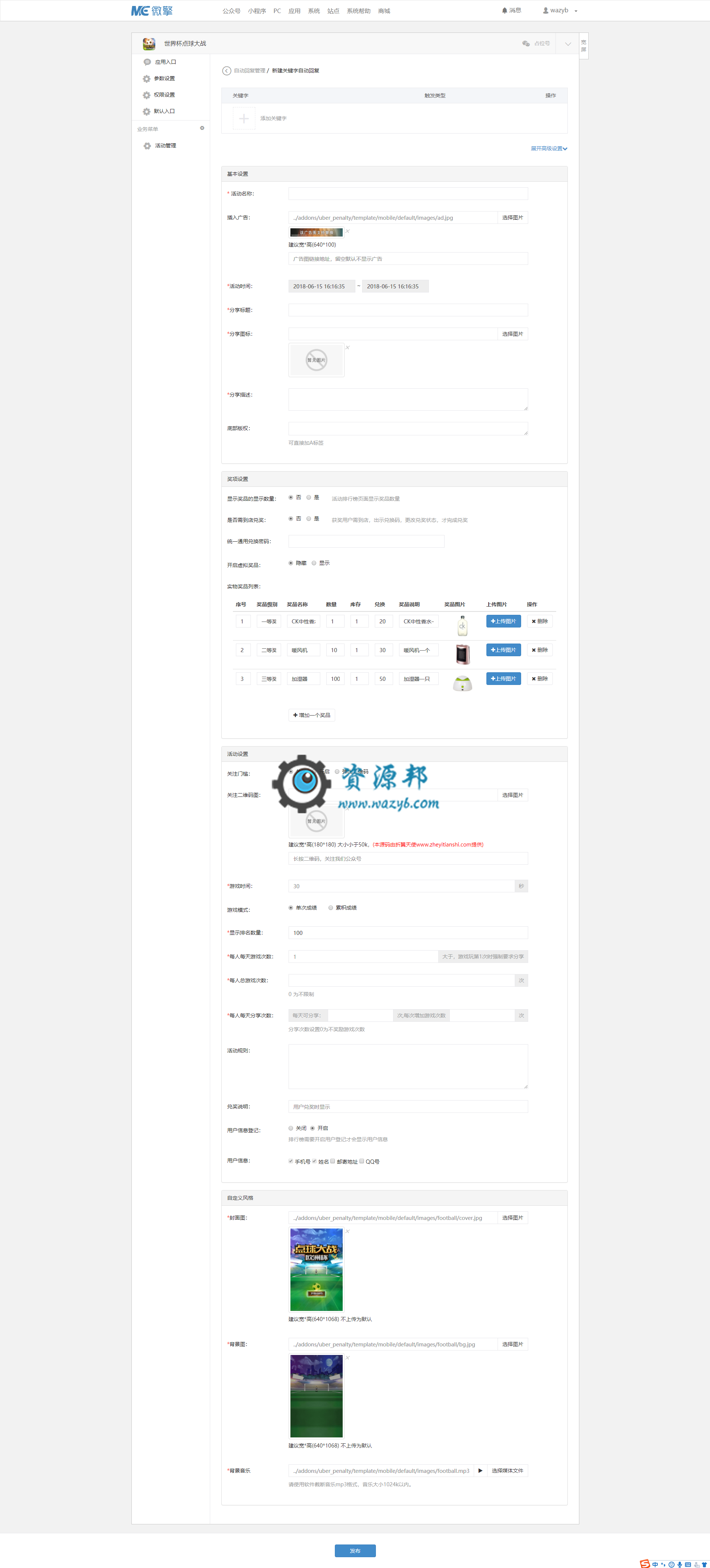Image resolution: width=710 pixels, height=1568 pixels.
Task: Toggle the 姓名 checkbox
Action: (314, 1161)
